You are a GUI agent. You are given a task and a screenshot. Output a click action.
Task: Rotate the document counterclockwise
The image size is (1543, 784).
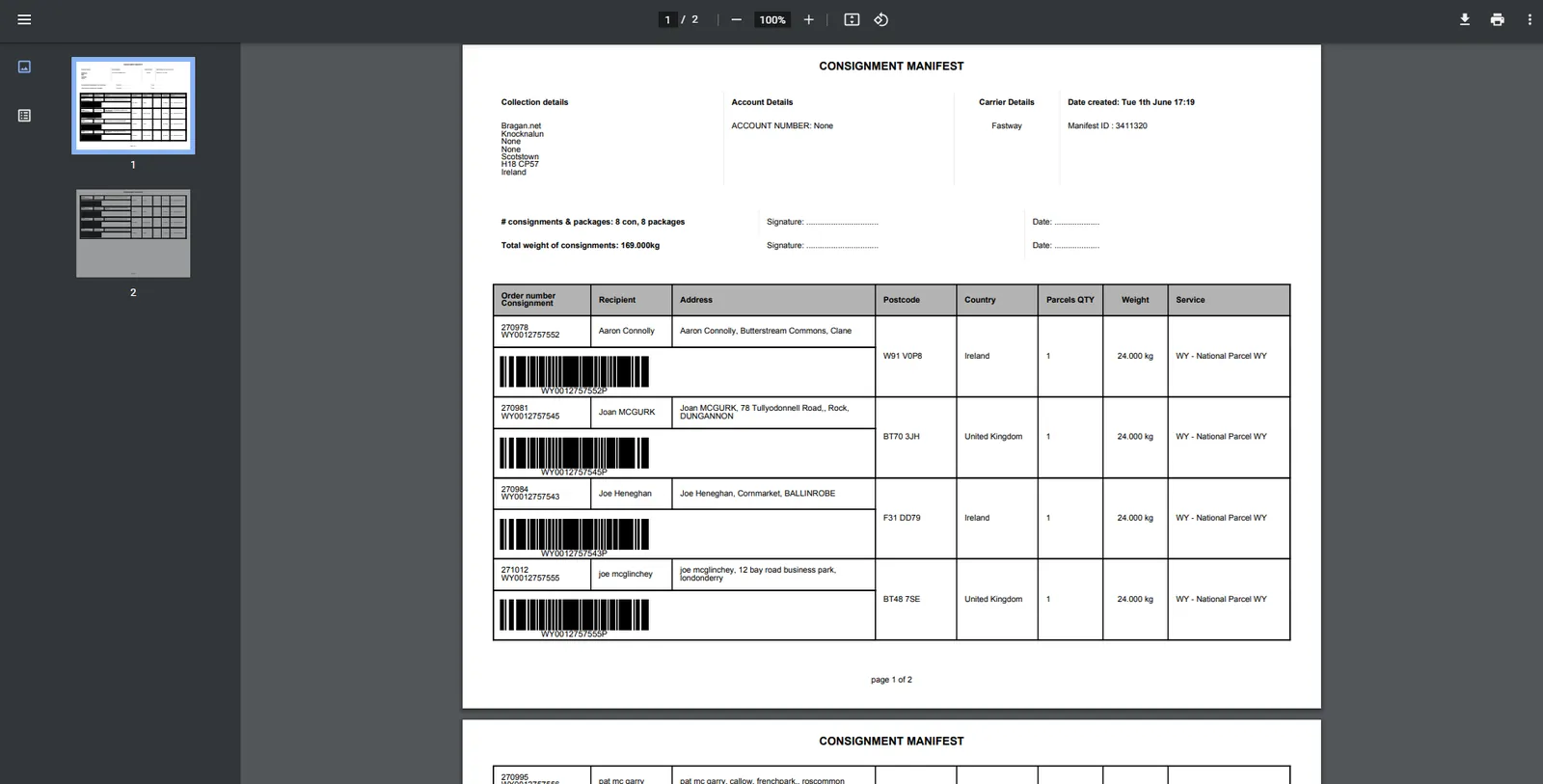pyautogui.click(x=880, y=19)
